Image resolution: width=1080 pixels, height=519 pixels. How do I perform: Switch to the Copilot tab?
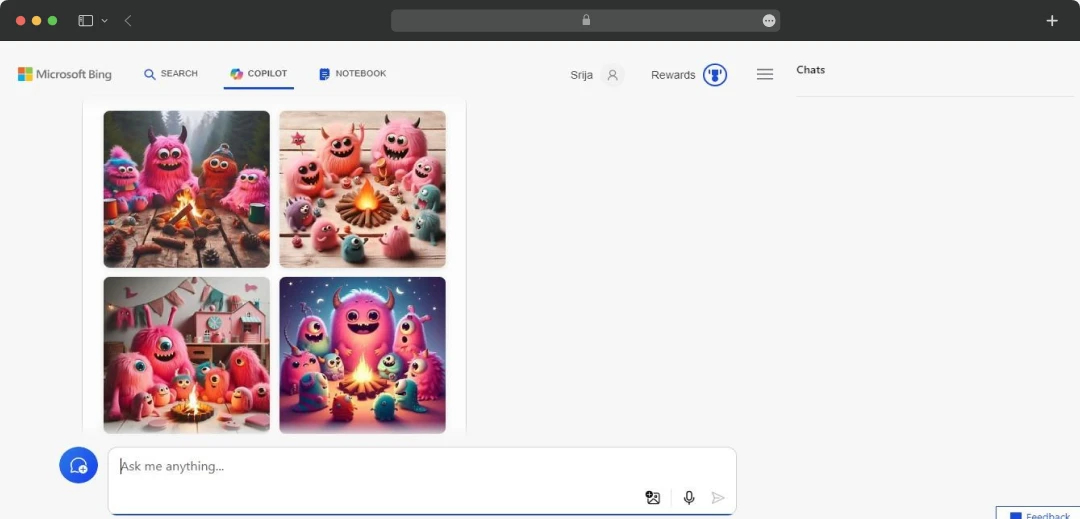pos(258,74)
